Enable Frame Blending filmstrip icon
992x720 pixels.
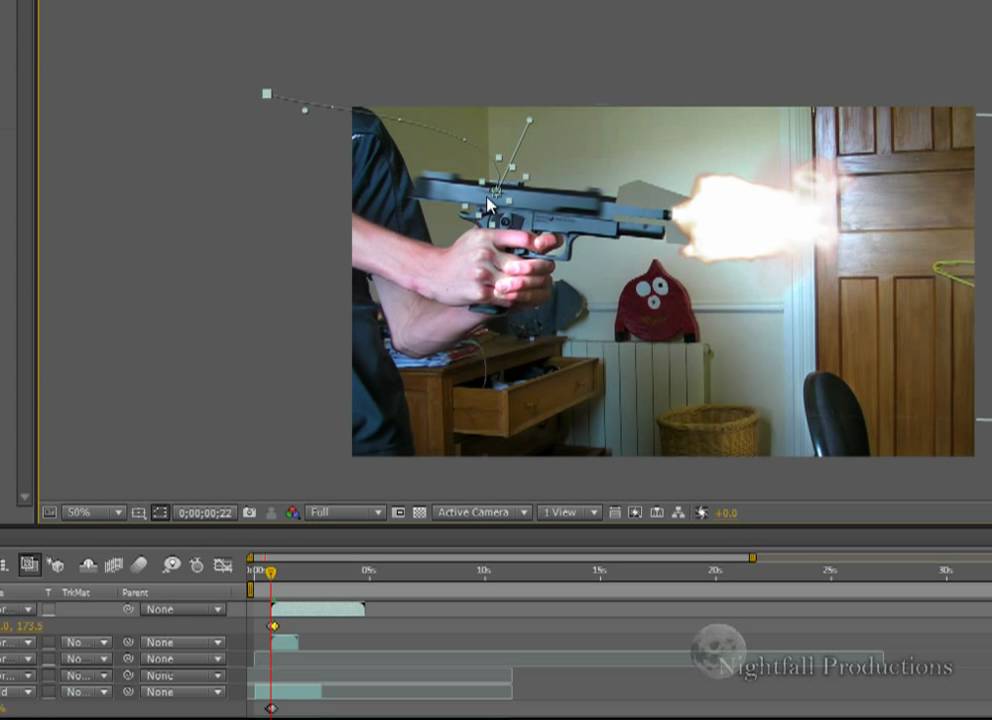point(113,565)
